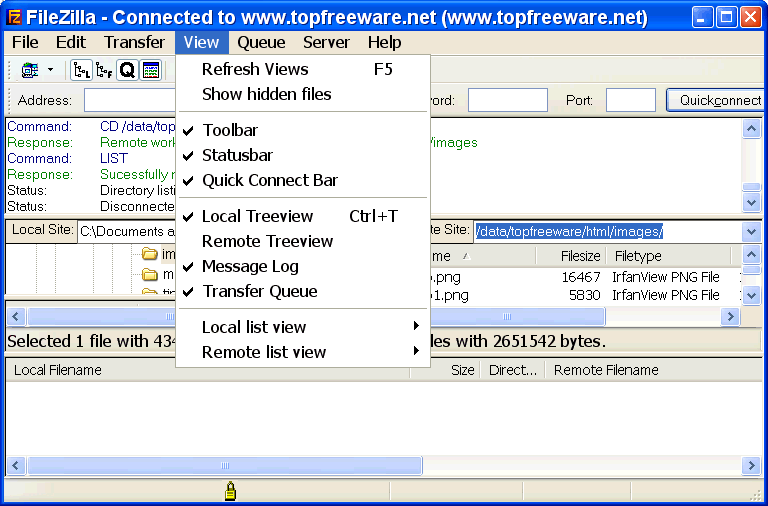Click the remote pane horizontal scrollbar thumb
Viewport: 768px width, 506px height.
(518, 316)
